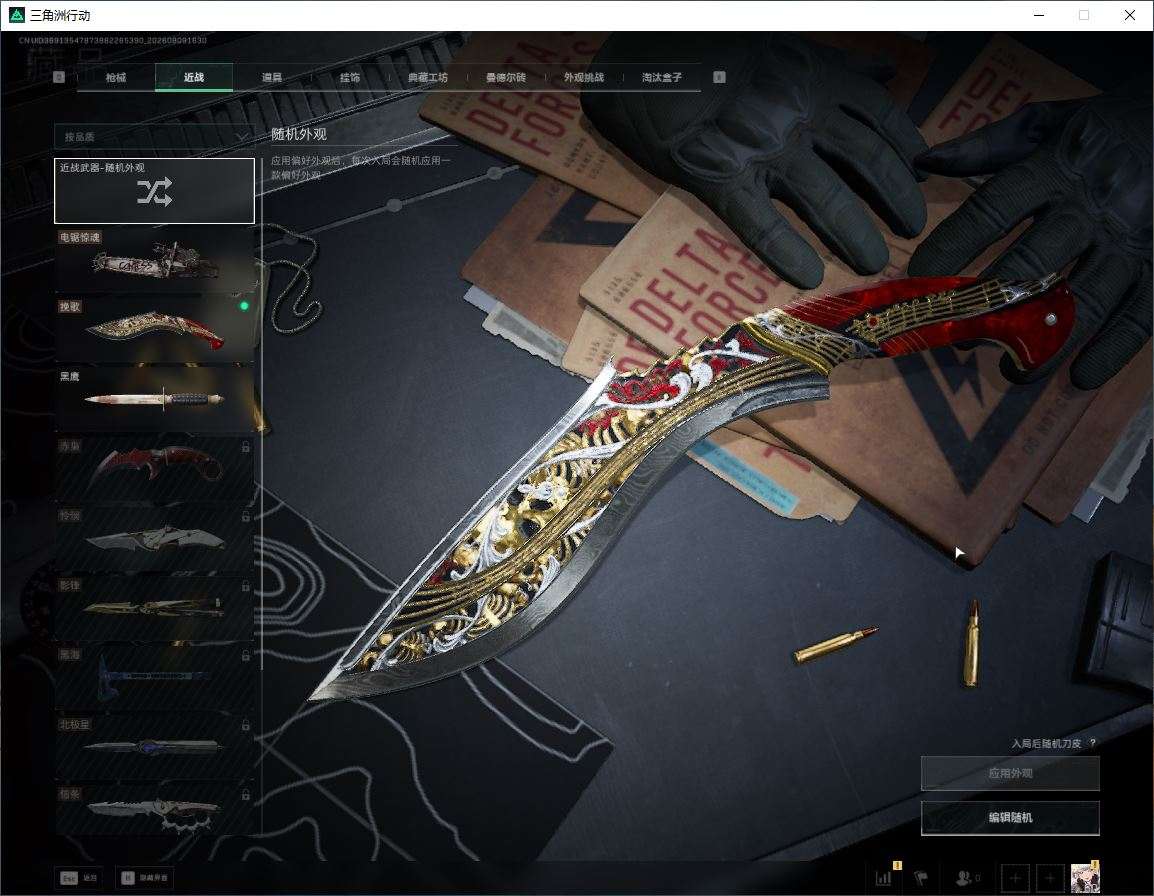Select the locked red karambit skin

[155, 469]
